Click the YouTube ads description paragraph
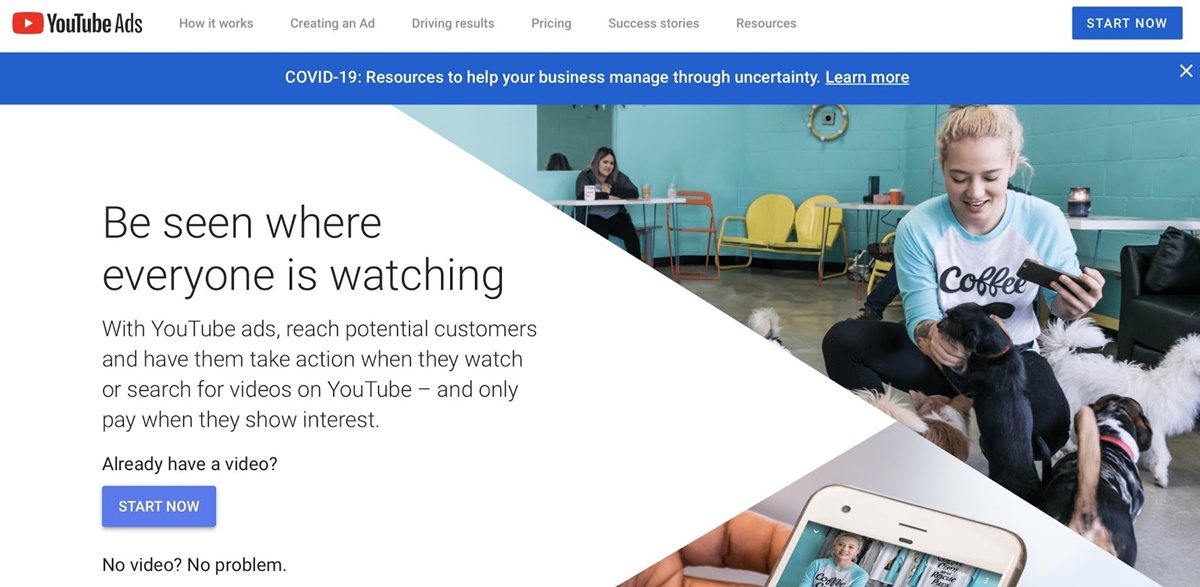The width and height of the screenshot is (1200, 587). pyautogui.click(x=319, y=374)
